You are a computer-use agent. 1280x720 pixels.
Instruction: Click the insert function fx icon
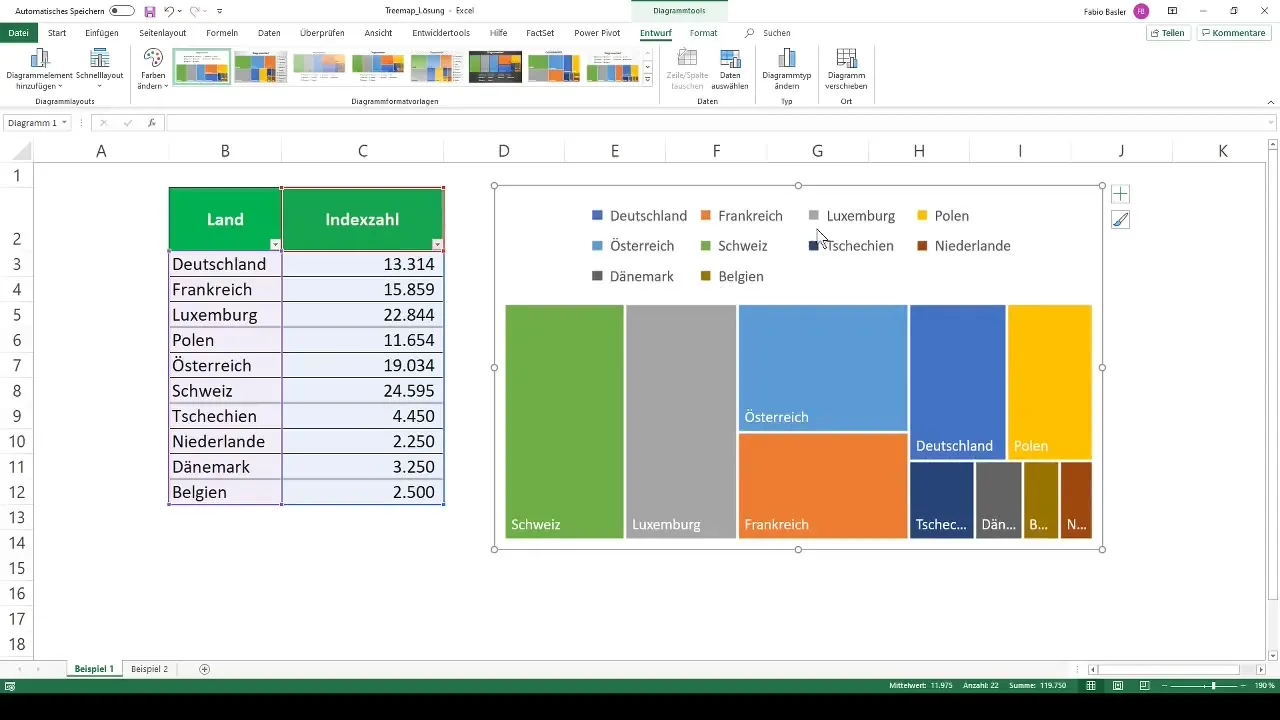151,123
